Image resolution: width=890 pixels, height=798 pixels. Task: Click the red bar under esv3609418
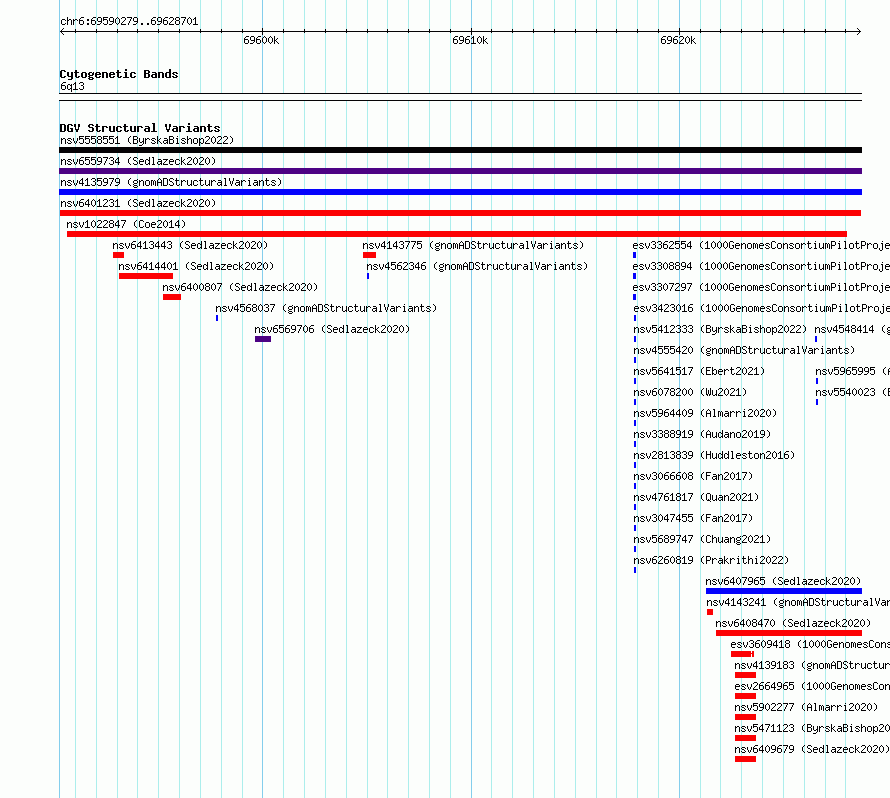[x=742, y=654]
